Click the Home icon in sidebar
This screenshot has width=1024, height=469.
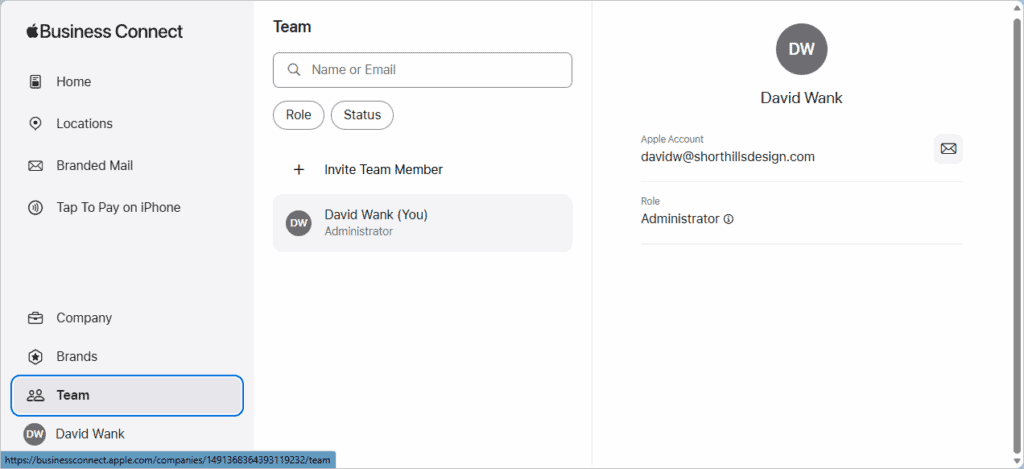(36, 82)
